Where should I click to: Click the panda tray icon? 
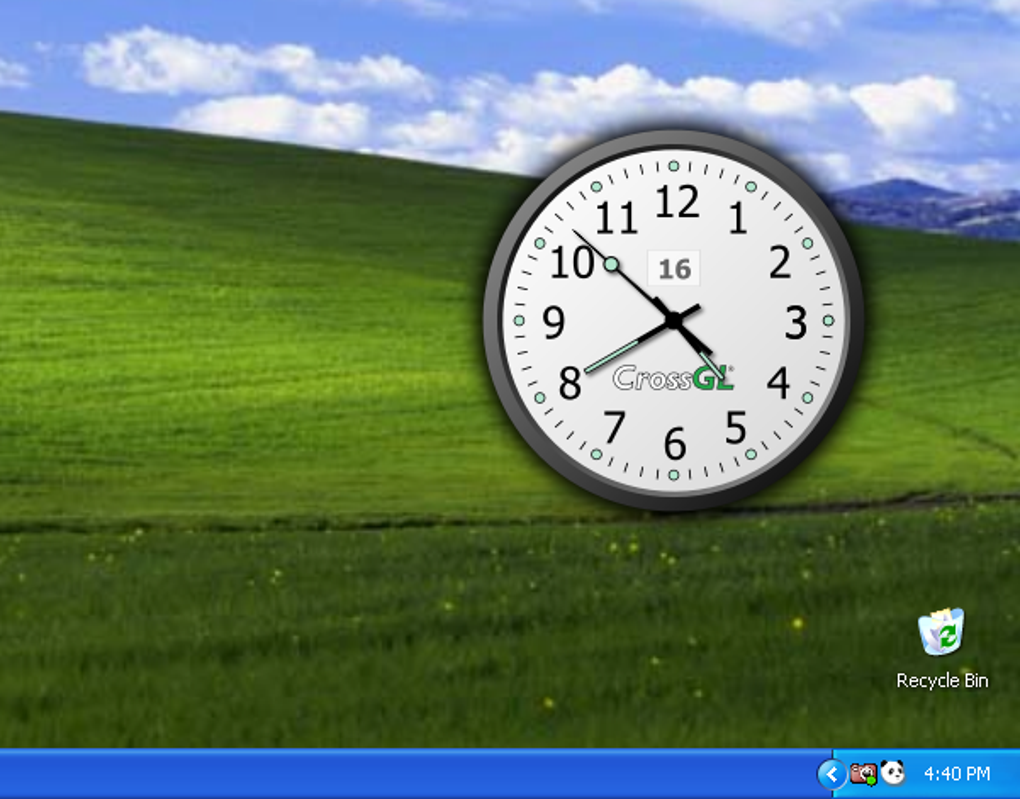(892, 773)
